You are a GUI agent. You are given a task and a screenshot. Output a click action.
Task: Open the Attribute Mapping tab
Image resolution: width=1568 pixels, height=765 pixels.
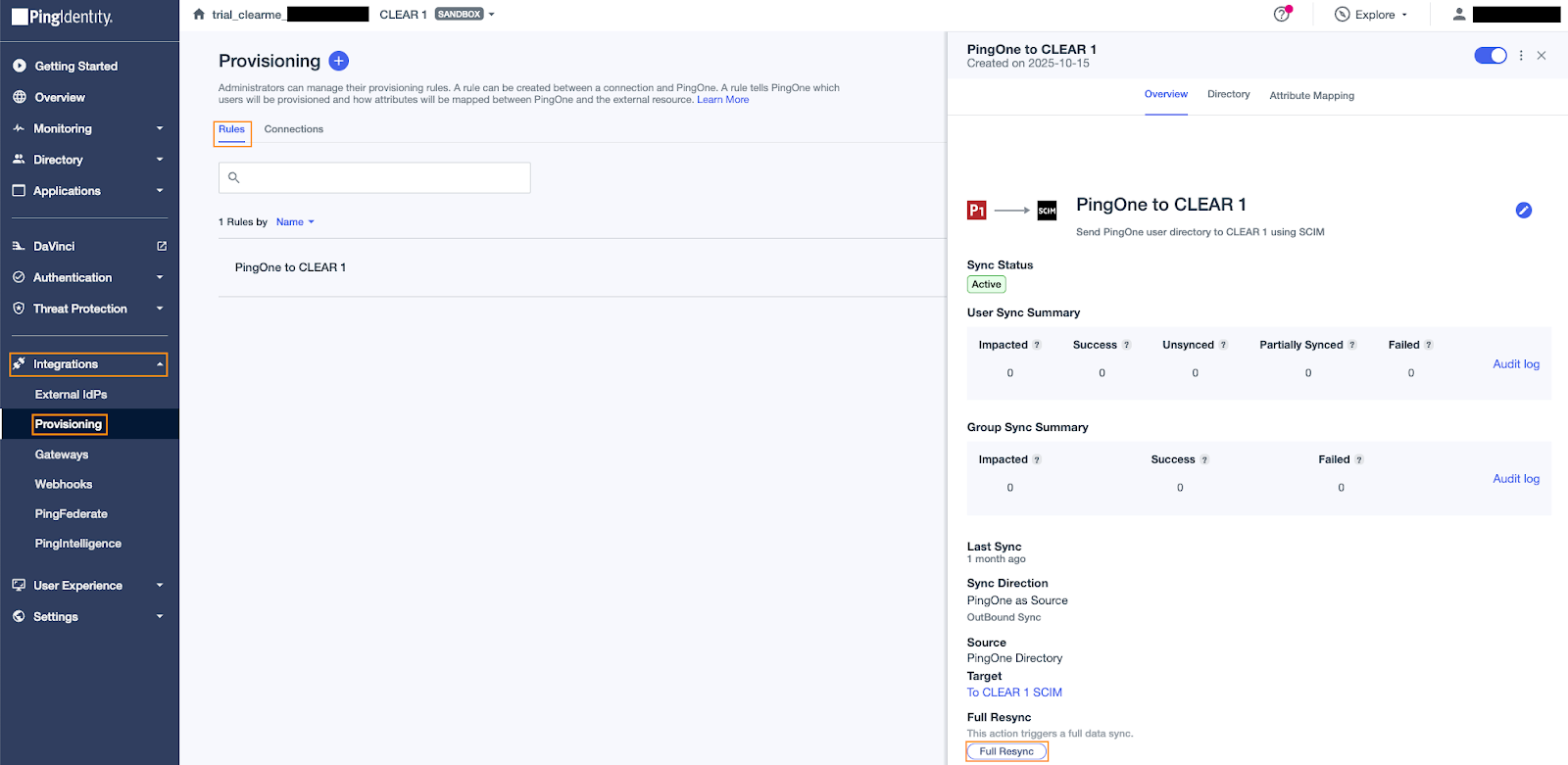[1312, 95]
